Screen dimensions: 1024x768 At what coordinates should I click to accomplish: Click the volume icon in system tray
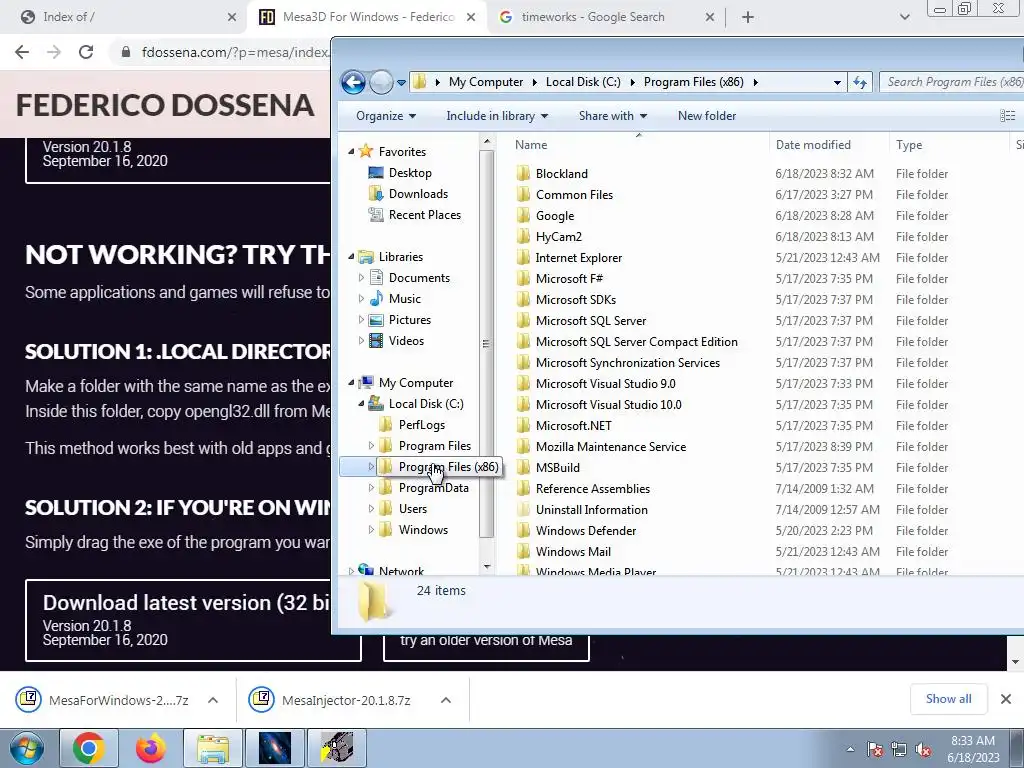(922, 750)
